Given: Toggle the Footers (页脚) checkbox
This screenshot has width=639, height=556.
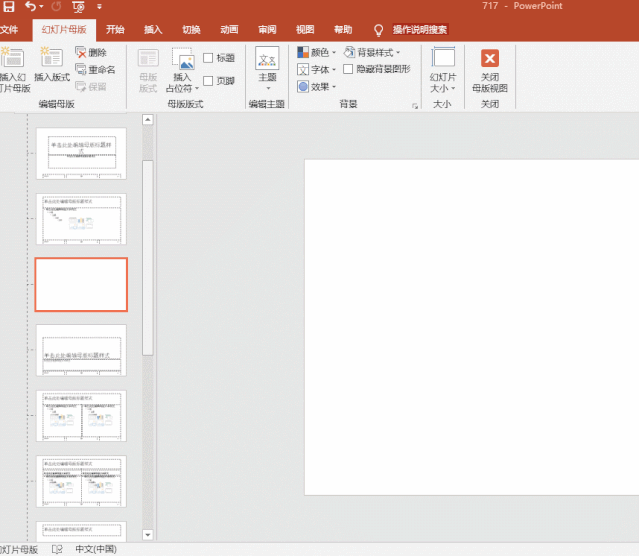Looking at the screenshot, I should coord(208,81).
